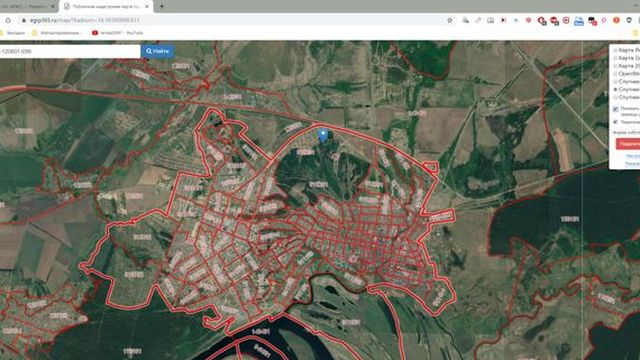This screenshot has height=360, width=640.
Task: View site info via the lock icon
Action: [x=24, y=20]
